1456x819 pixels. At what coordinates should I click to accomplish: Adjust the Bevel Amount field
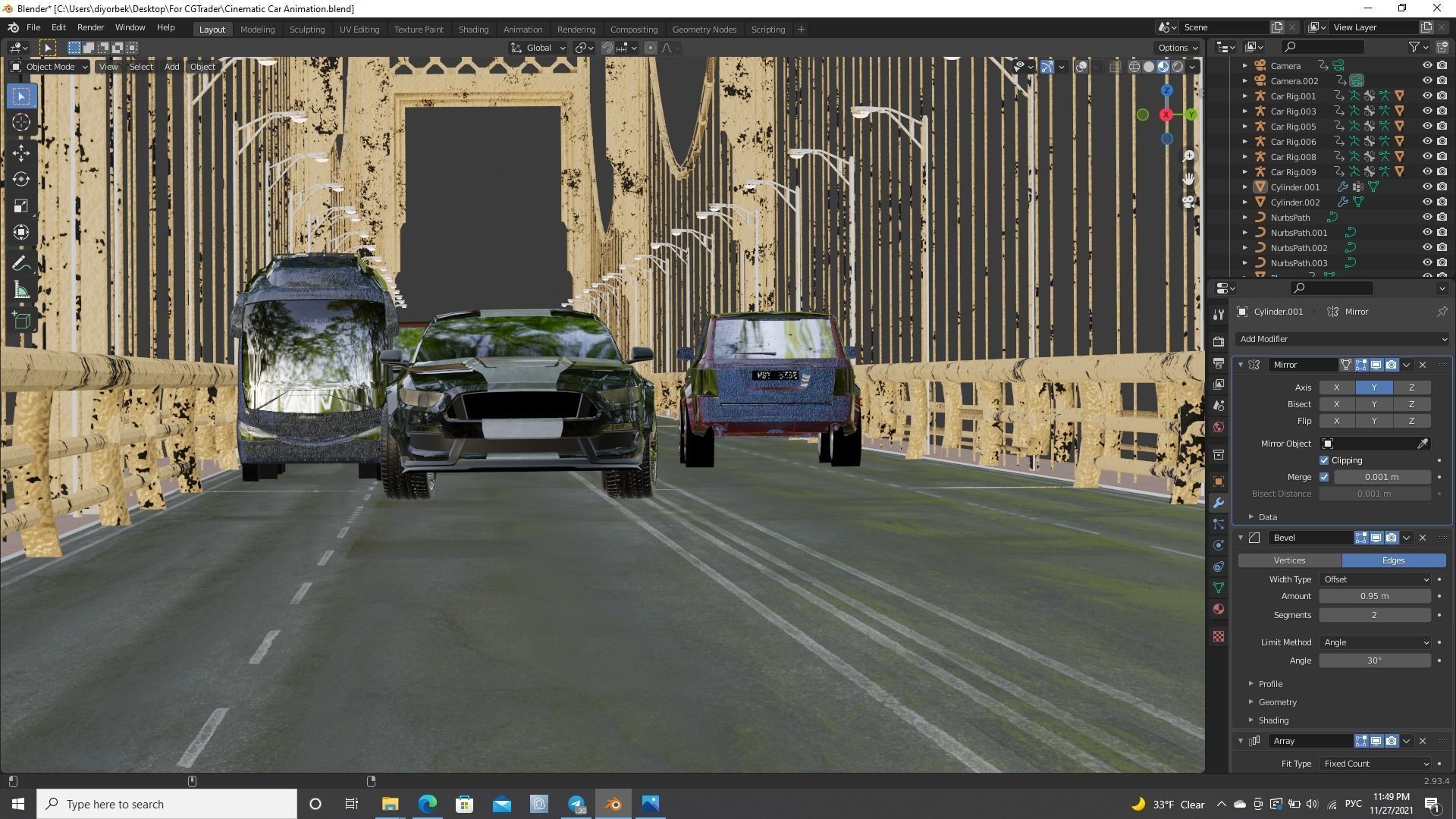point(1375,596)
